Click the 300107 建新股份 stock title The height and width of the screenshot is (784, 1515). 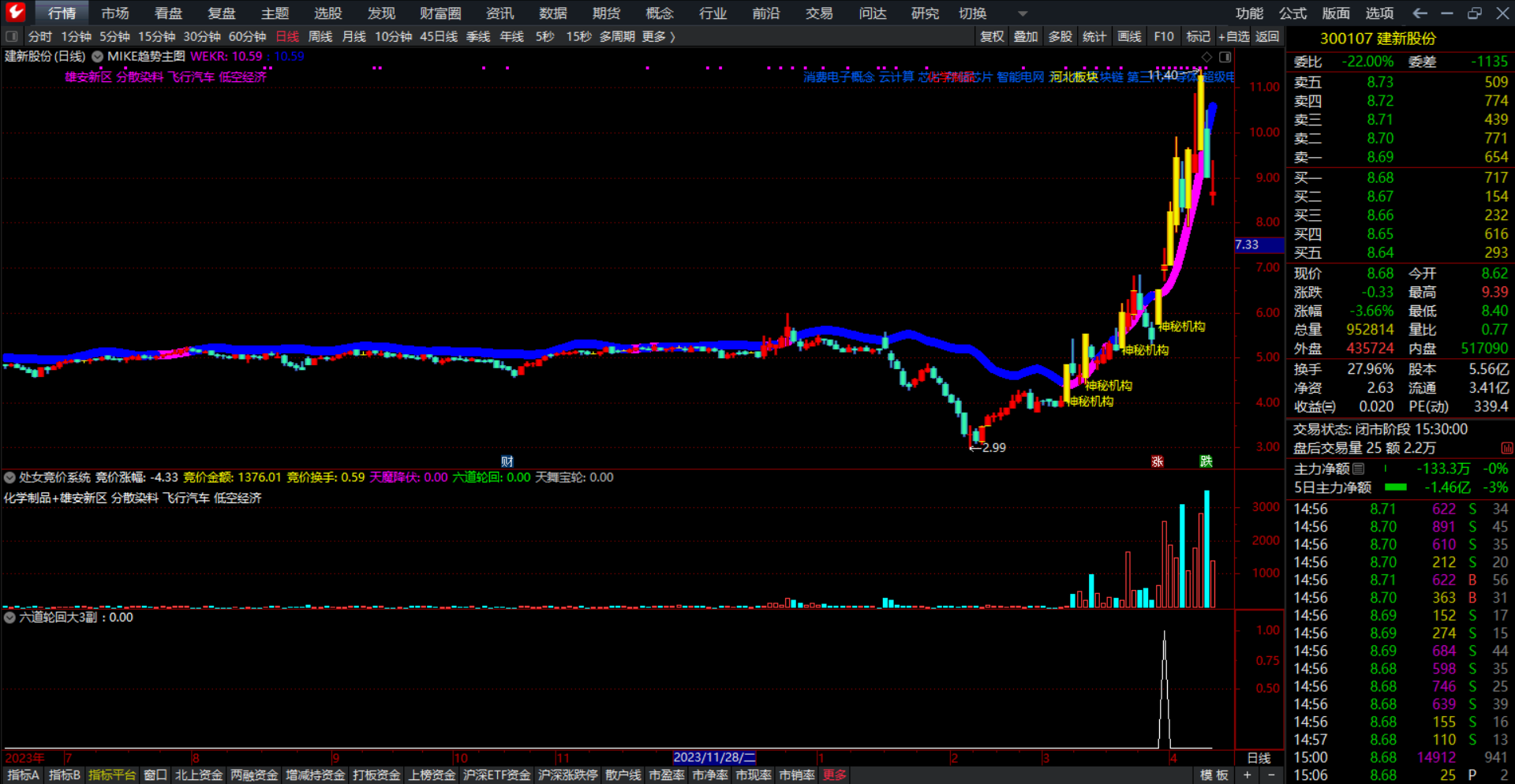pyautogui.click(x=1378, y=38)
